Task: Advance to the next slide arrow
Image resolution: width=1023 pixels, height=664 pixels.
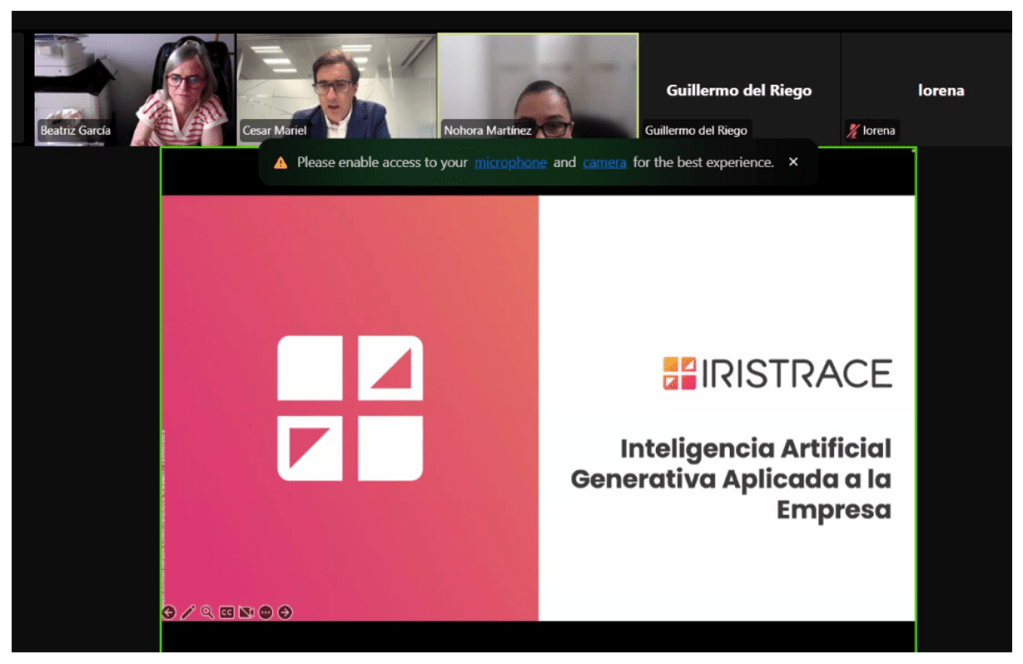Action: [x=285, y=612]
